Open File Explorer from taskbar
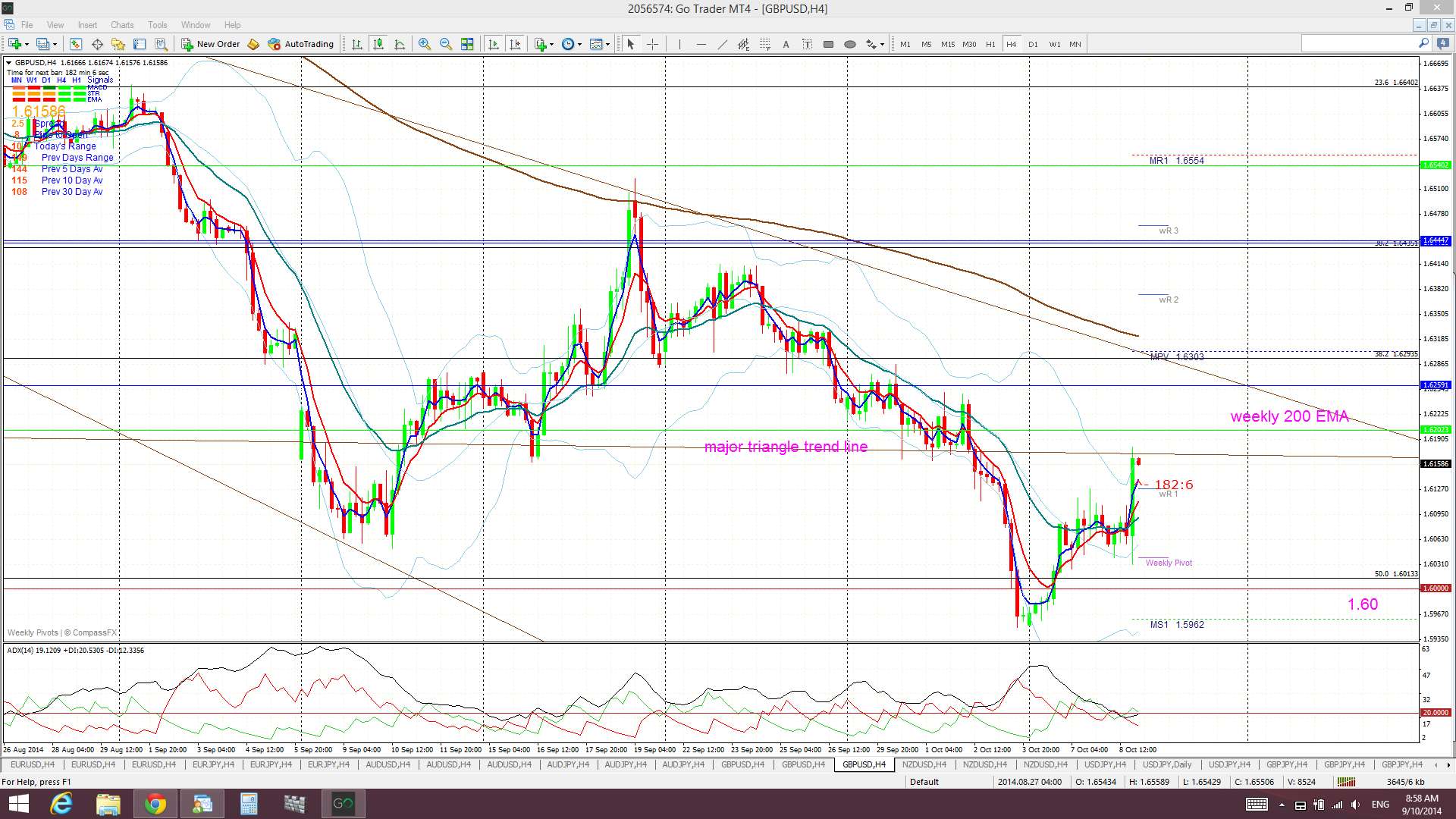The image size is (1456, 819). pyautogui.click(x=108, y=804)
